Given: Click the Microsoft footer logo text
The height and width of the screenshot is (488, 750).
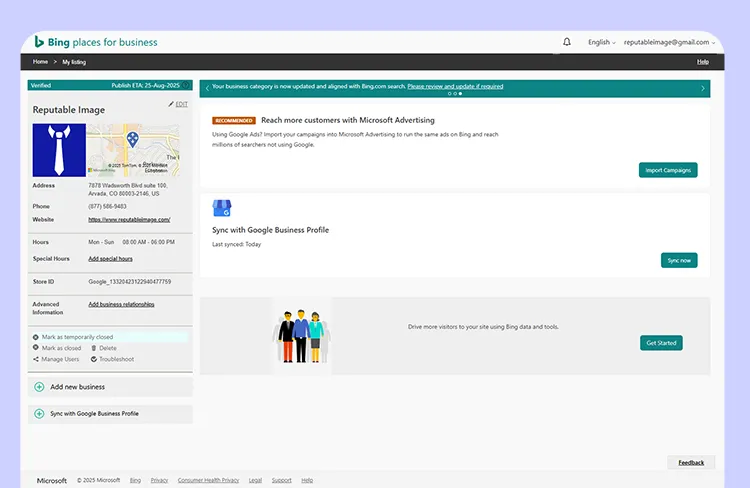Looking at the screenshot, I should (x=52, y=480).
